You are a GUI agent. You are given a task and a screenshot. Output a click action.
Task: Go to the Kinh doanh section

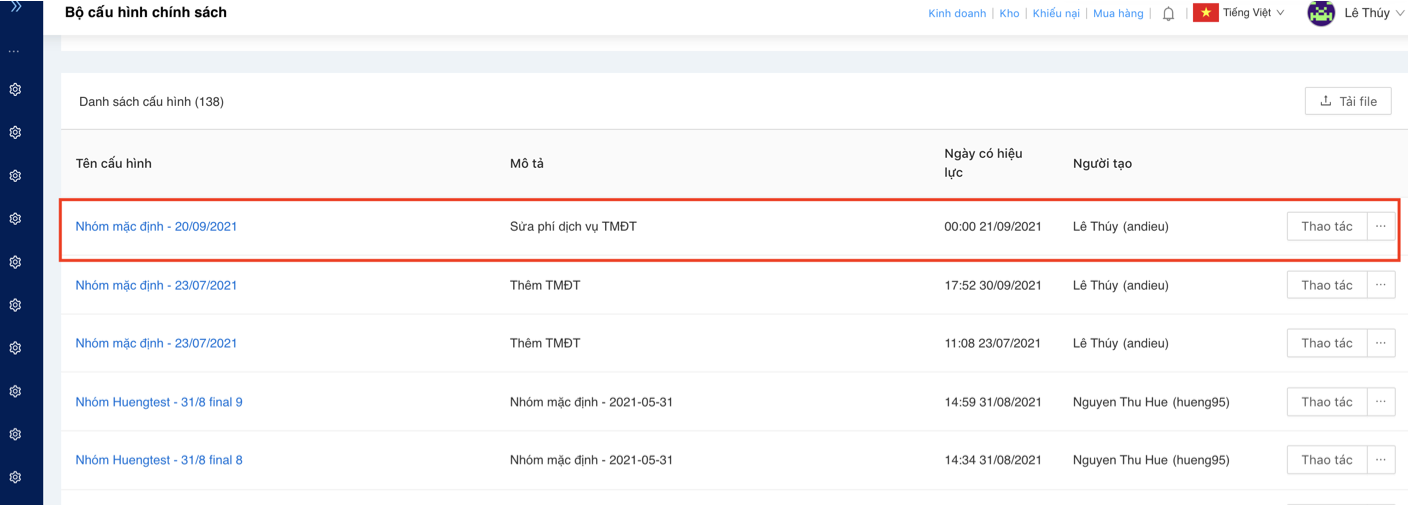[957, 14]
